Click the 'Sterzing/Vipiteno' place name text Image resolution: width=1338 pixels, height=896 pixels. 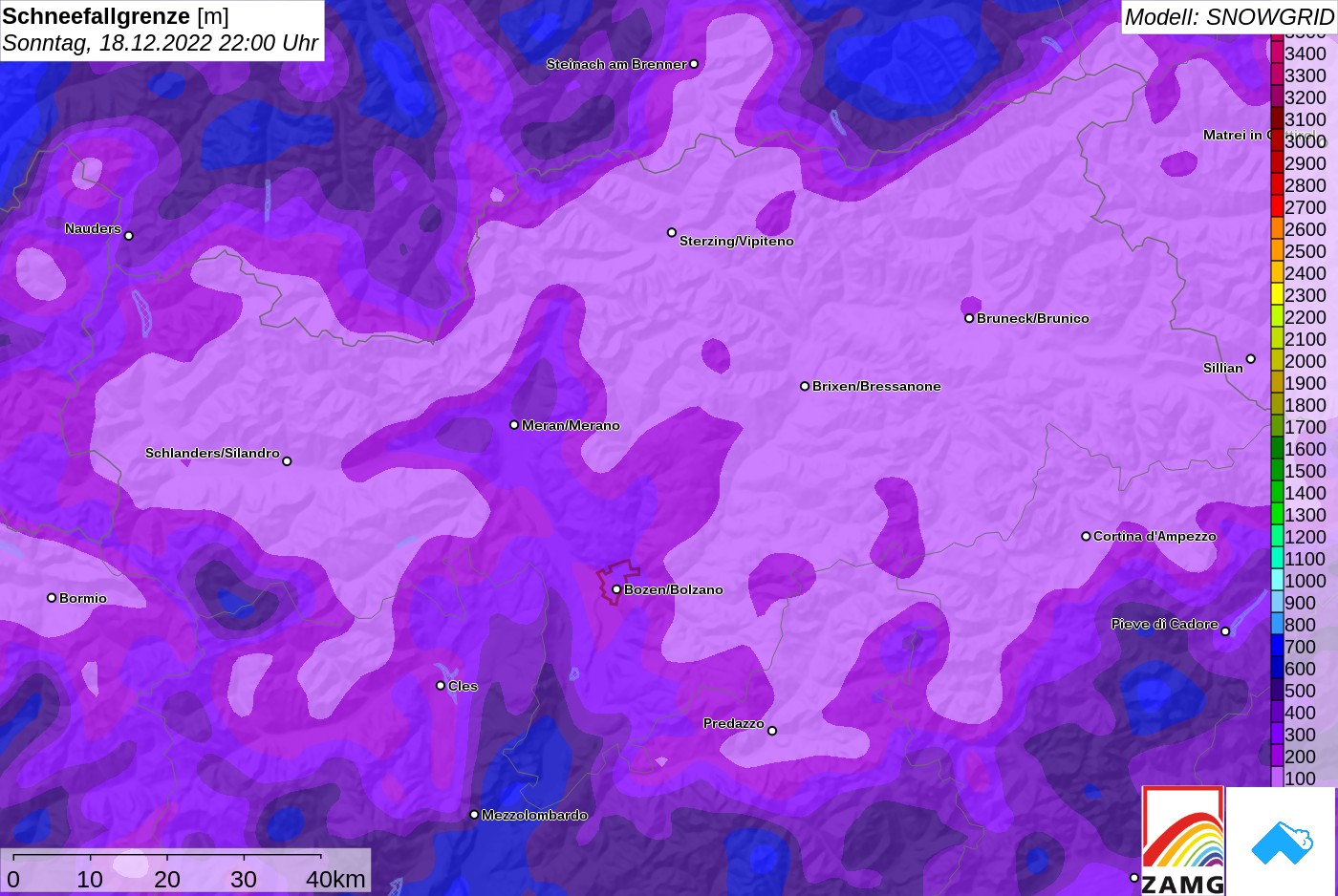[737, 241]
